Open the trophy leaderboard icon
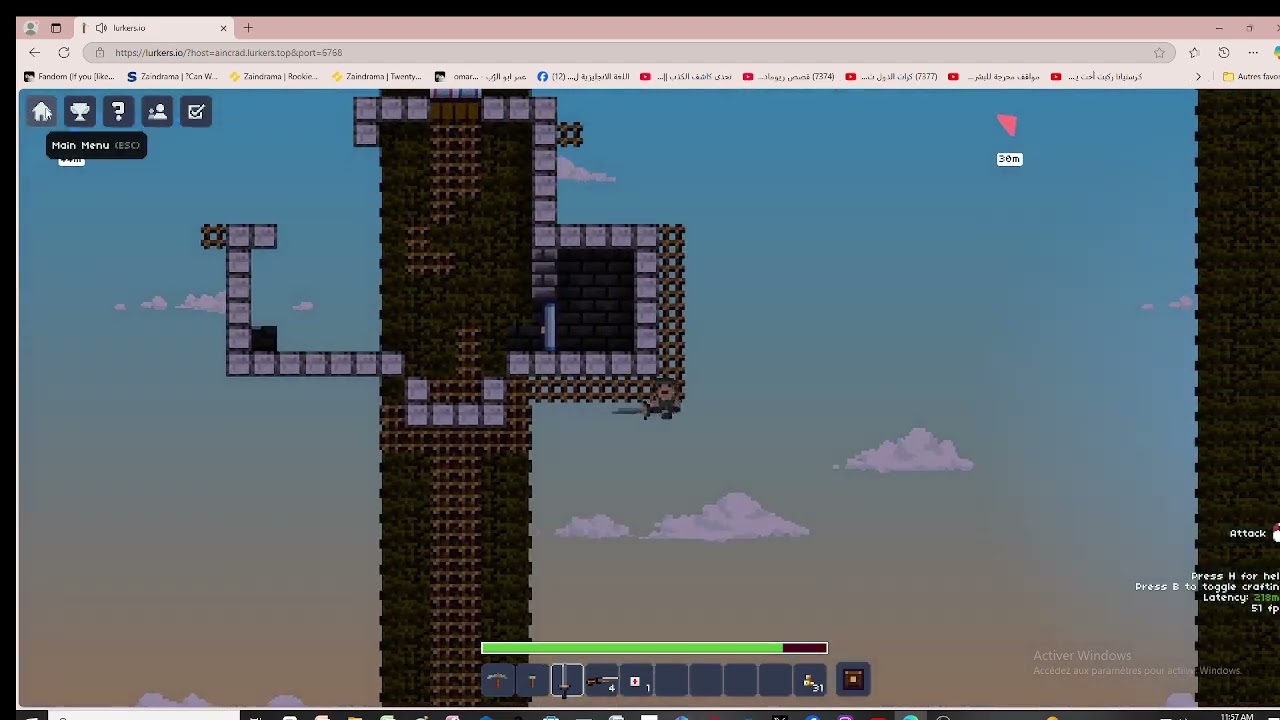Image resolution: width=1280 pixels, height=720 pixels. pos(80,112)
